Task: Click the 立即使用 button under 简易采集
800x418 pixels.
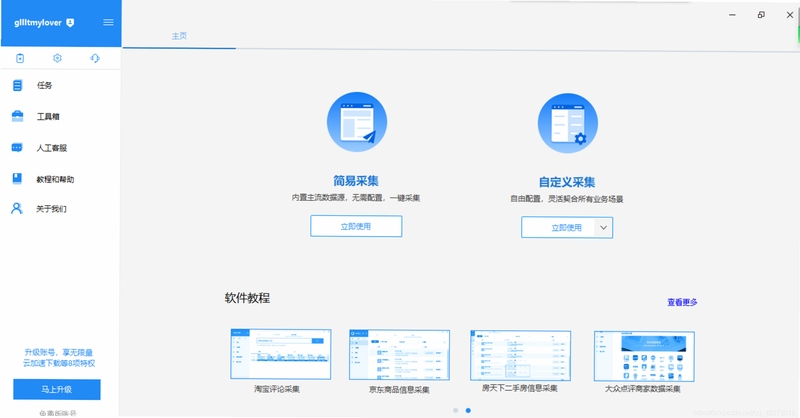Action: 356,226
